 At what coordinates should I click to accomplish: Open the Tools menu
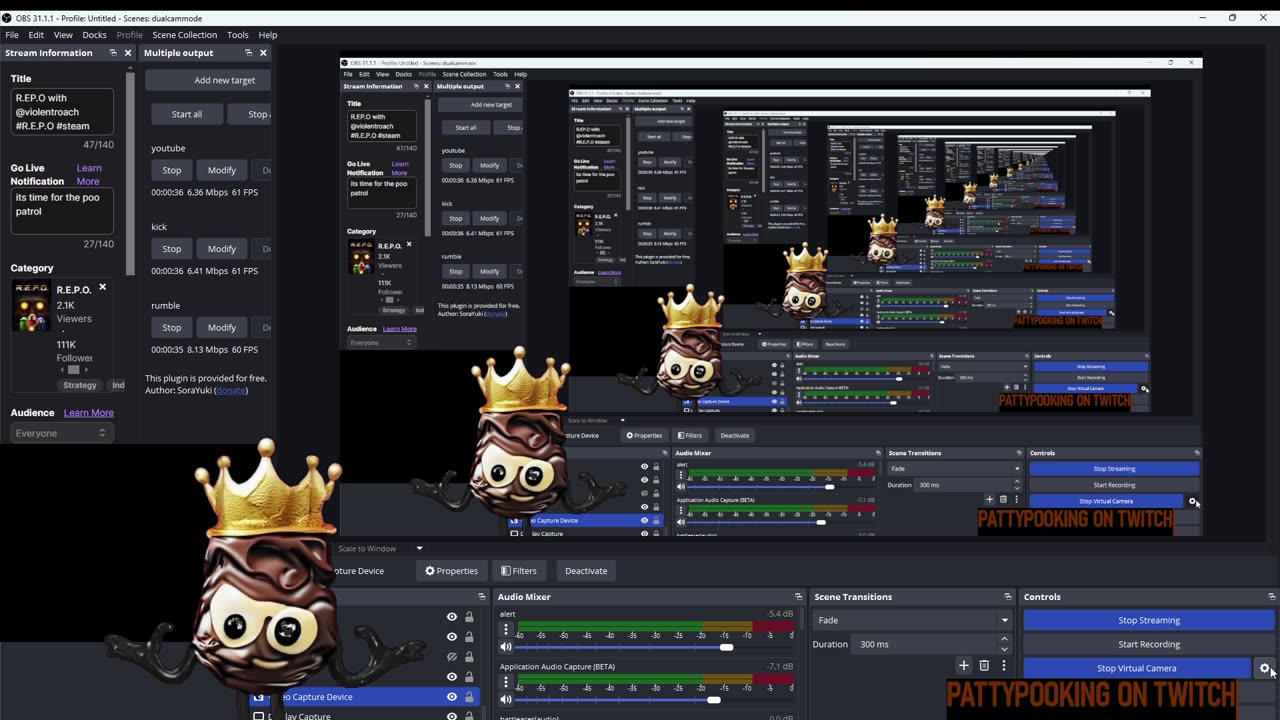237,35
